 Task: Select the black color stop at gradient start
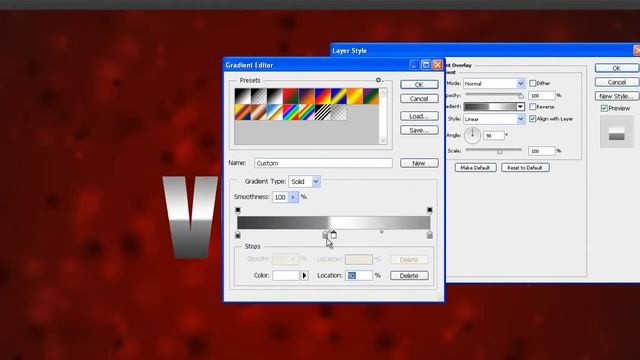pos(238,235)
